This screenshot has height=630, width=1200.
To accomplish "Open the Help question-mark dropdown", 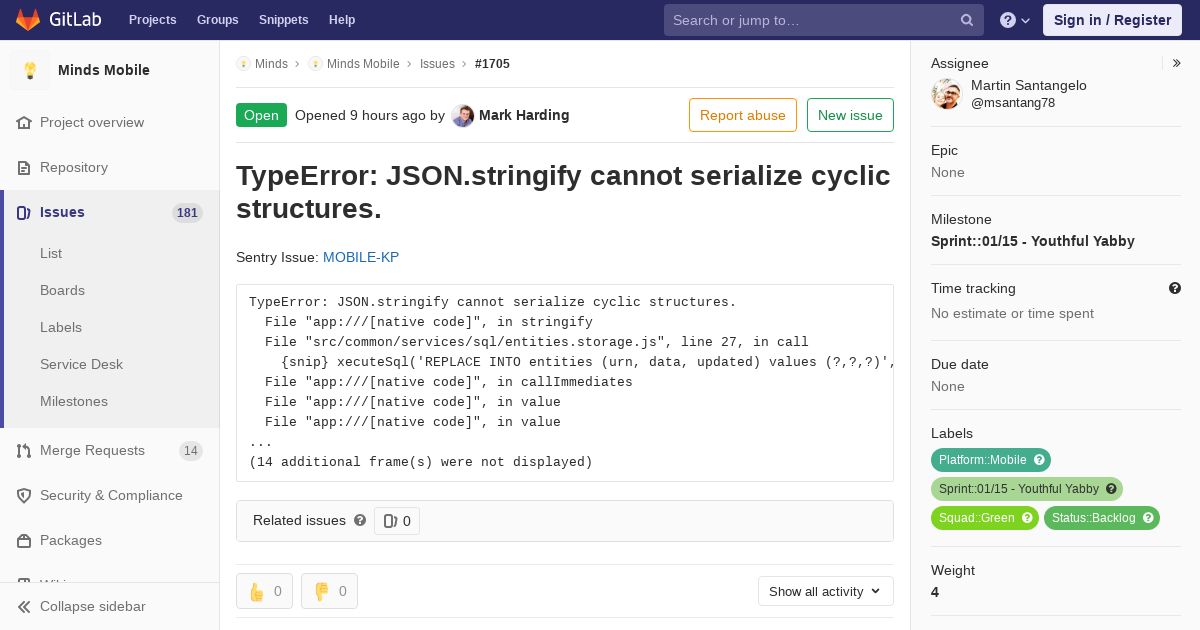I will 1014,20.
